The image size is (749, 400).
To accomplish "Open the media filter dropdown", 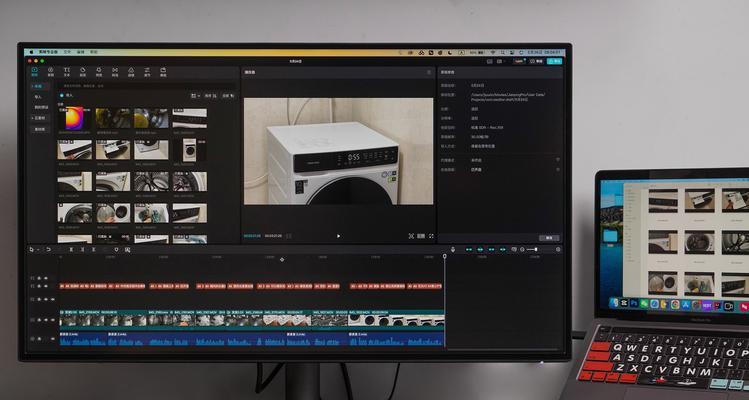I will [x=228, y=96].
